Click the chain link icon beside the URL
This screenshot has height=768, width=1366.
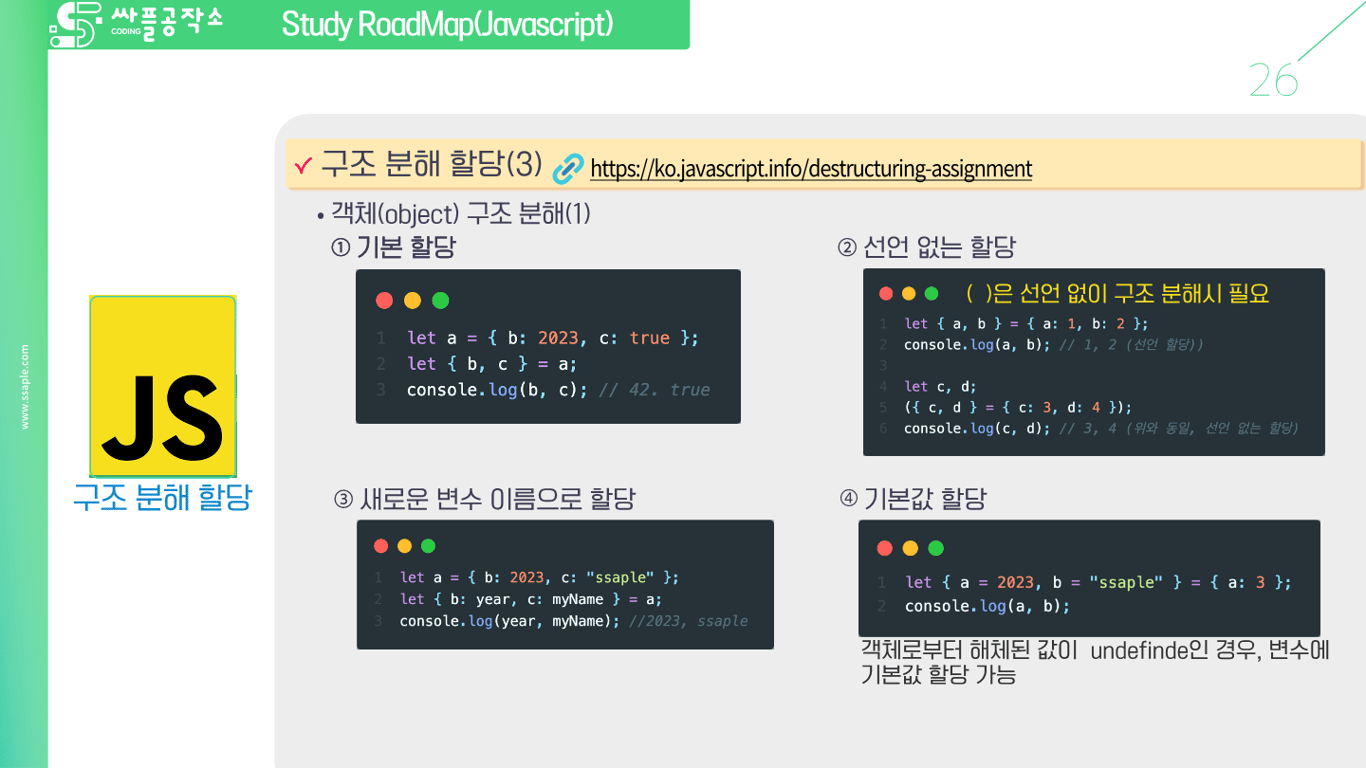567,168
